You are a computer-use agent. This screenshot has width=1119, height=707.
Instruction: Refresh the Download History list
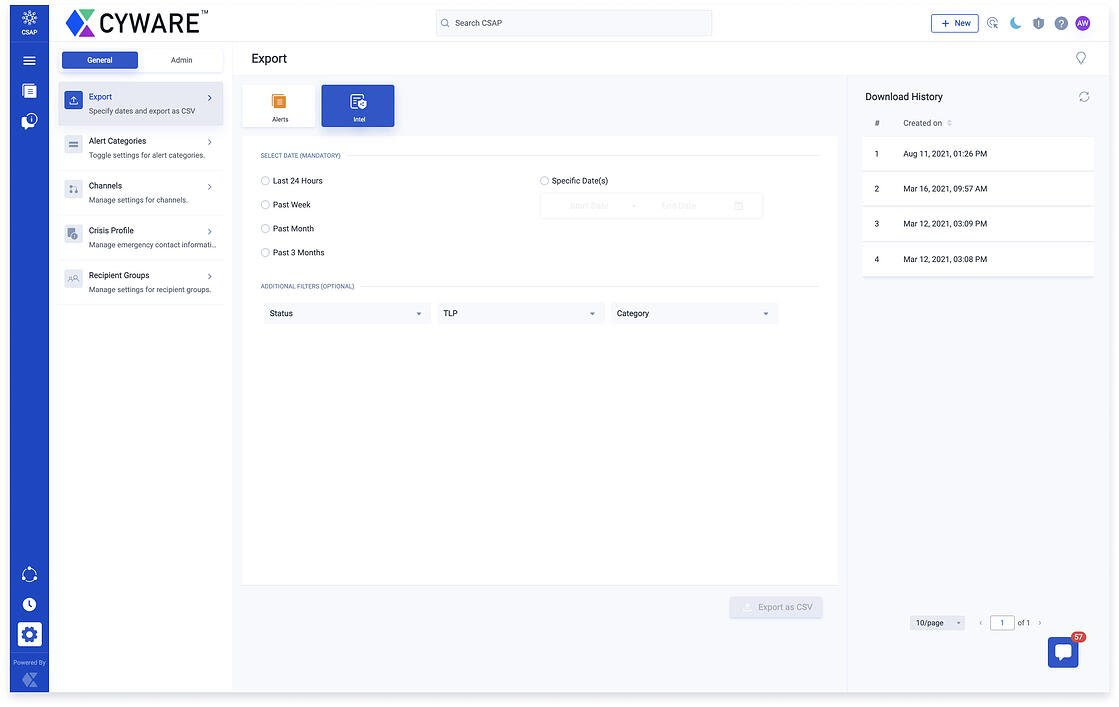(x=1084, y=97)
